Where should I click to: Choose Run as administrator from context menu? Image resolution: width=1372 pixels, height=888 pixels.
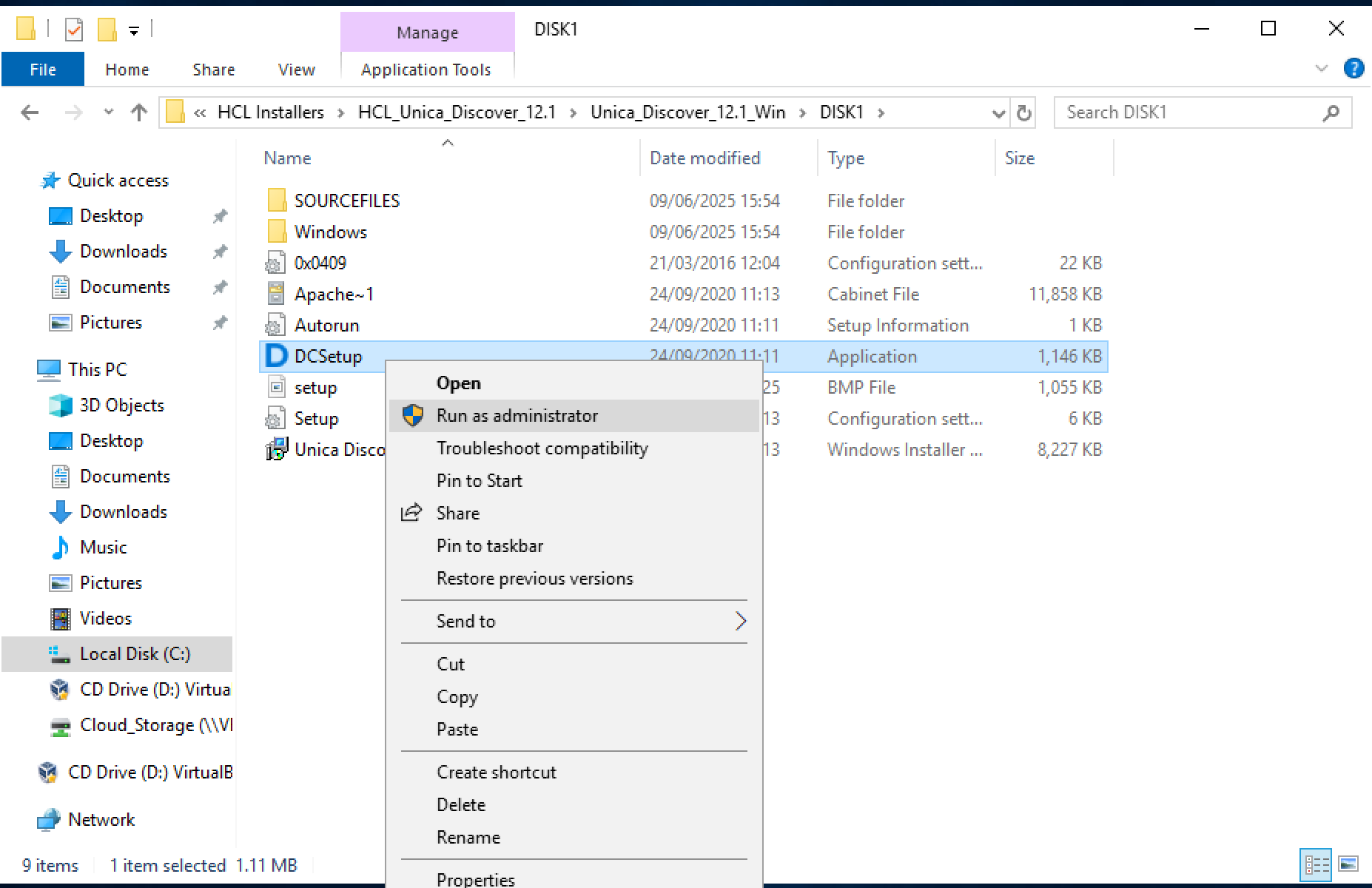point(574,416)
